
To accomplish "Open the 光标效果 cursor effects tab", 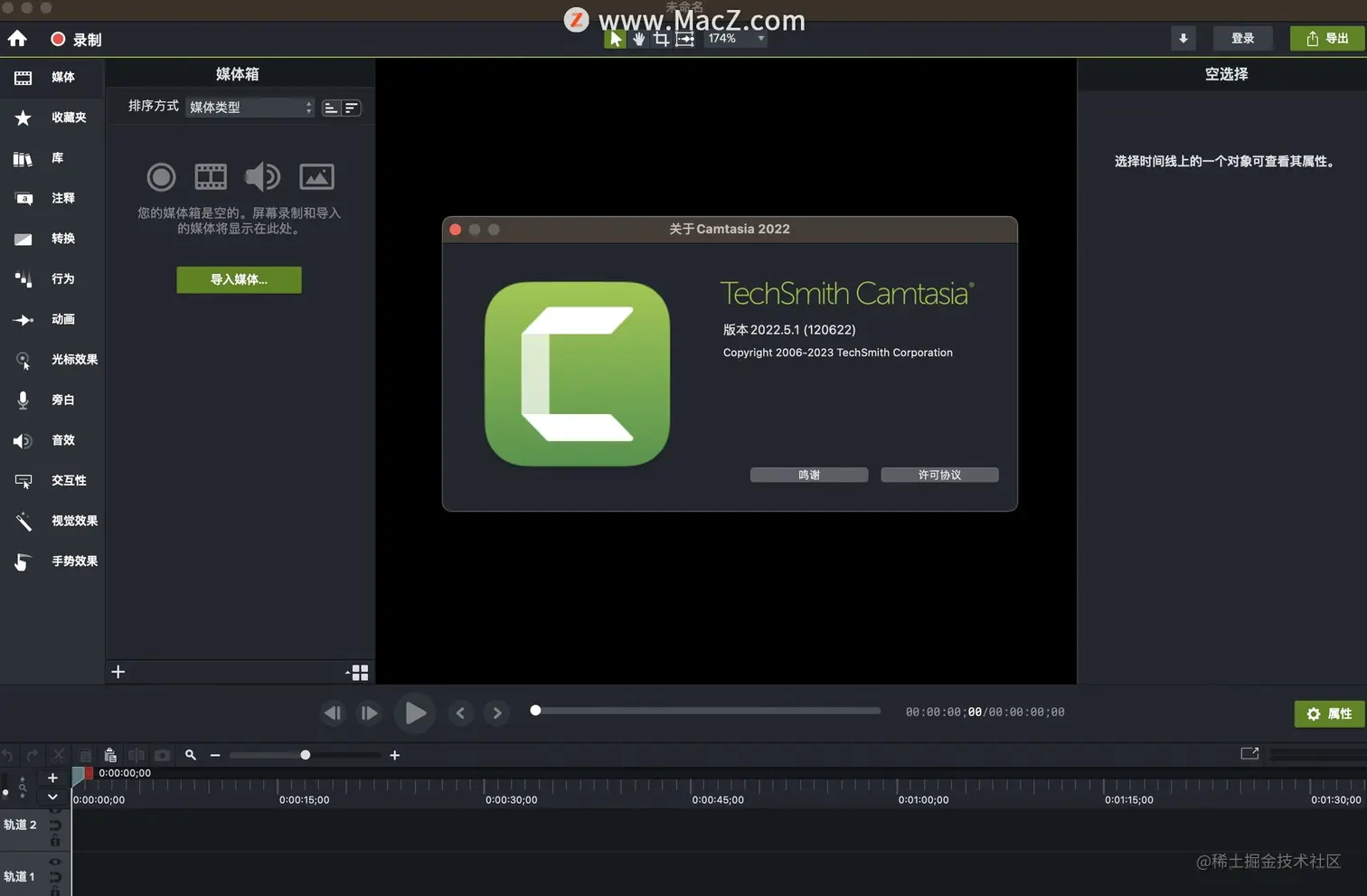I will [x=52, y=360].
